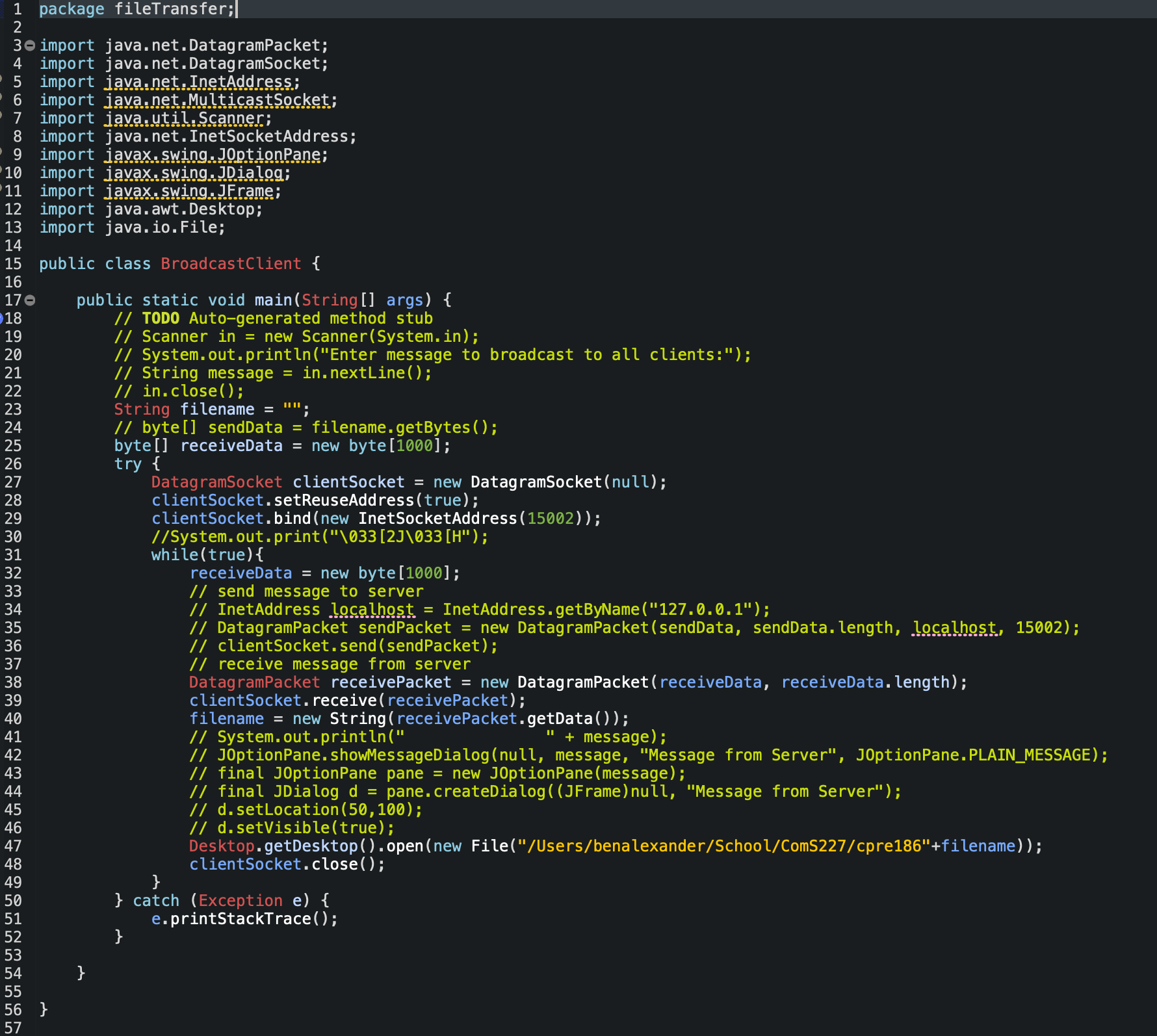Screen dimensions: 1157x1036
Task: Click the 'BroadcastClient' class name
Action: coord(231,264)
